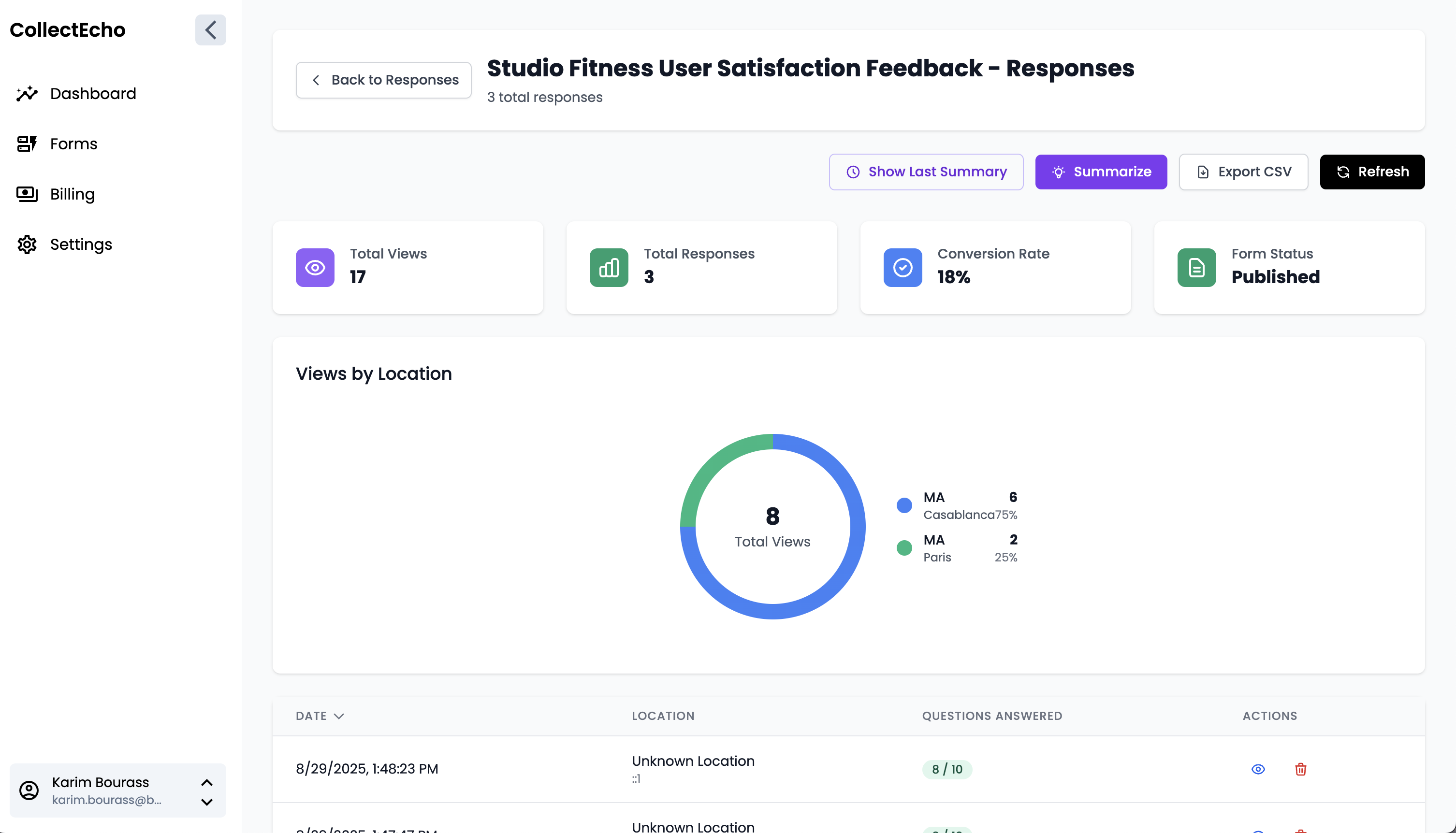The height and width of the screenshot is (833, 1456).
Task: Click the blue checkmark Conversion Rate icon
Action: [x=903, y=268]
